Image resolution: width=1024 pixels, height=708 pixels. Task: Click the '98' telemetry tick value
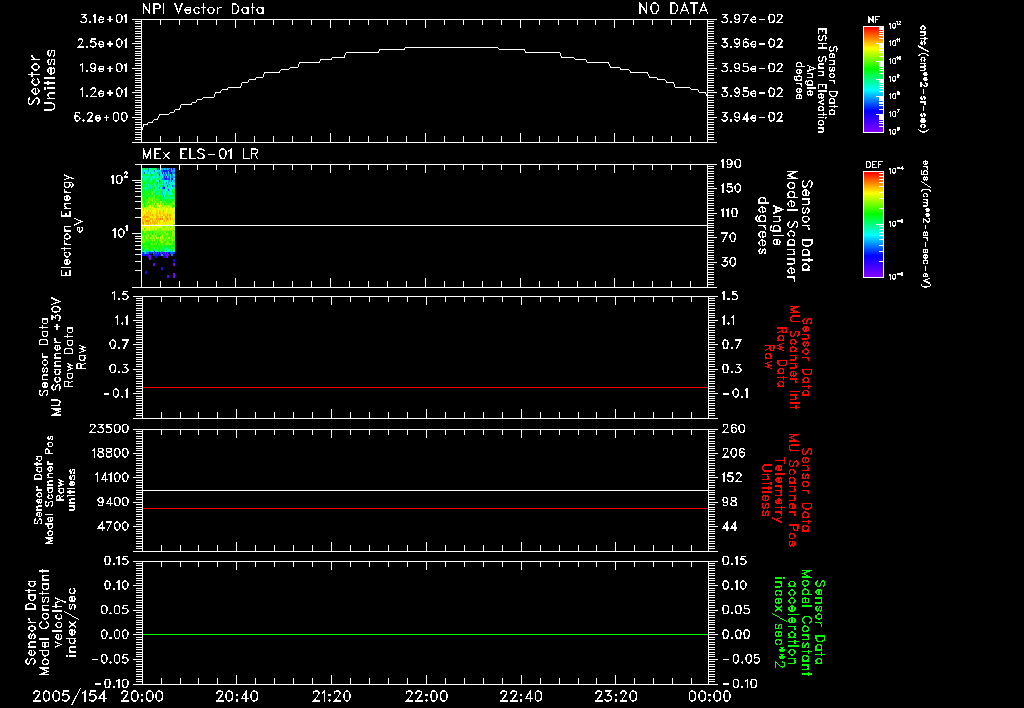click(729, 502)
